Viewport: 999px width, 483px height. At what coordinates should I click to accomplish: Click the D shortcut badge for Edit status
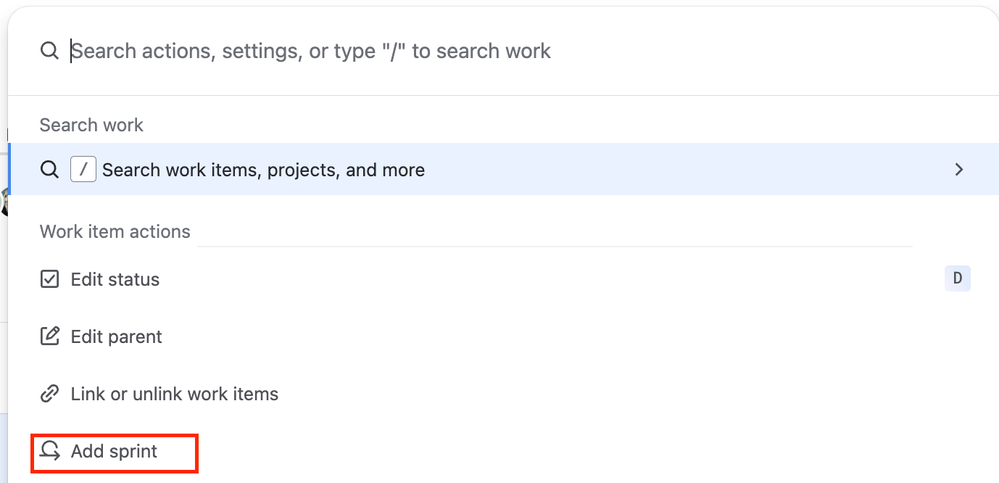[957, 279]
